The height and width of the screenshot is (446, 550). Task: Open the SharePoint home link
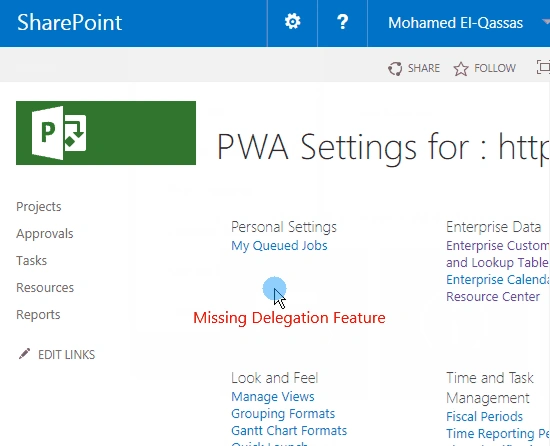pos(69,22)
